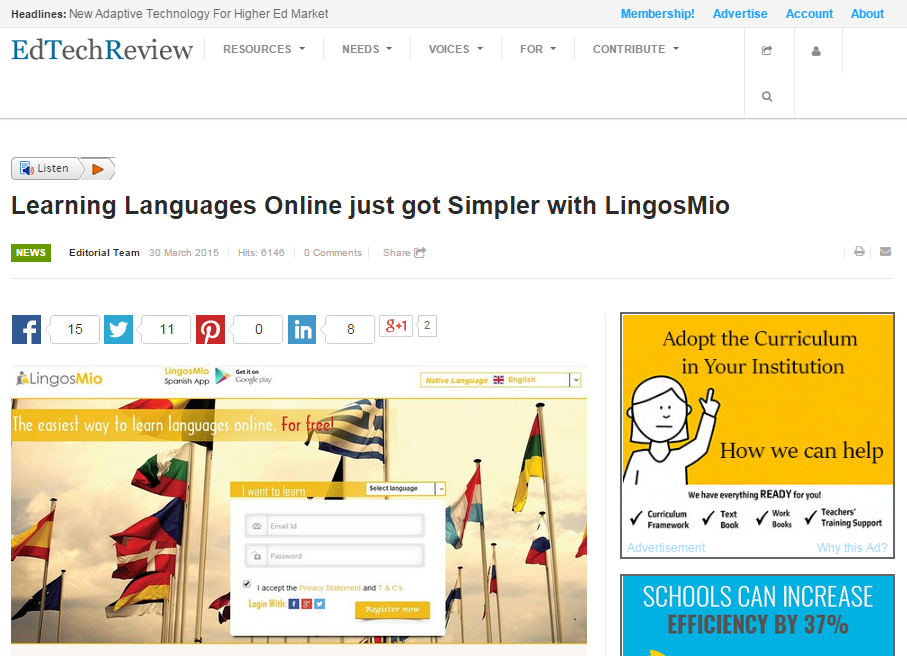907x656 pixels.
Task: Click the Google +1 button
Action: (396, 326)
